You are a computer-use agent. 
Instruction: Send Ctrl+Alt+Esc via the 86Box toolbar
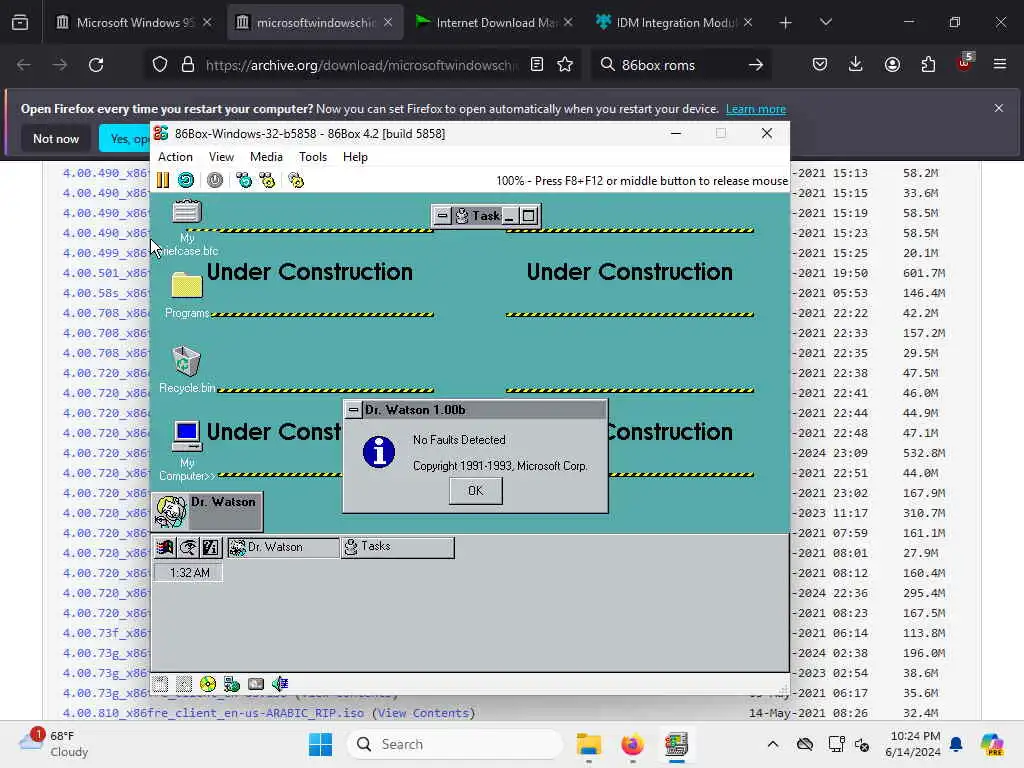coord(267,180)
